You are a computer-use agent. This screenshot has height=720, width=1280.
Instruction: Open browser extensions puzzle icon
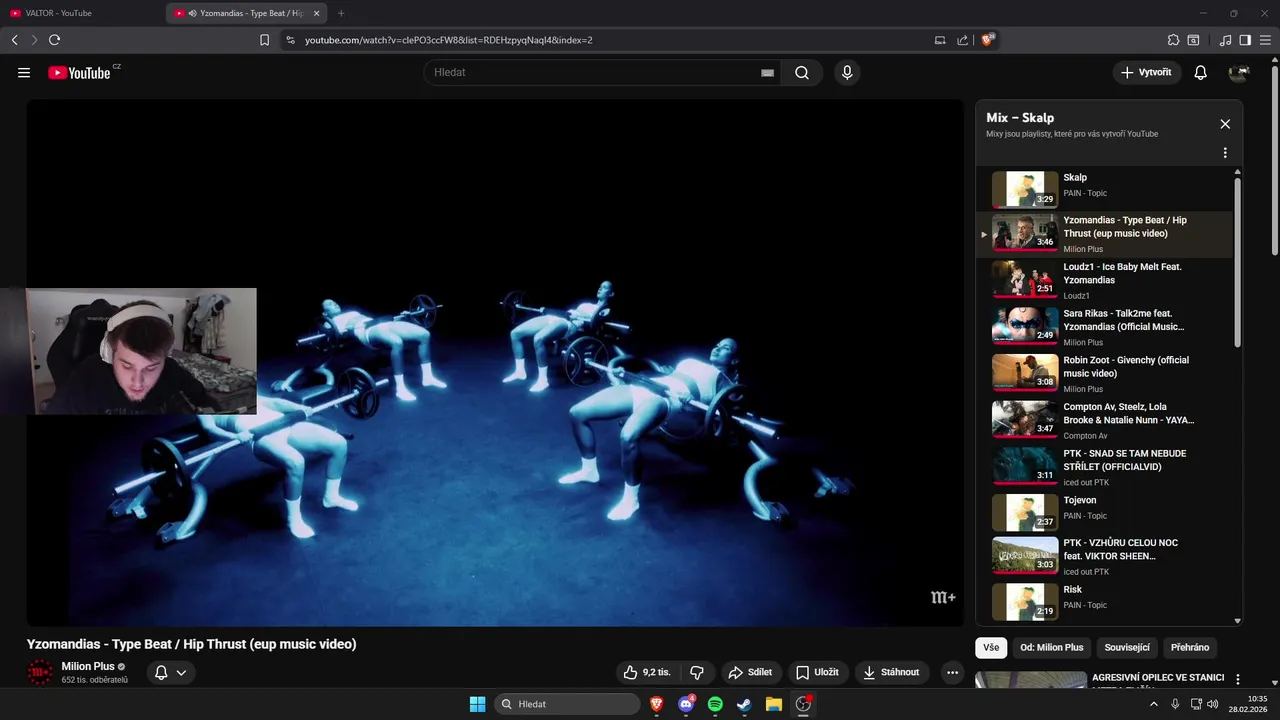pos(1173,40)
